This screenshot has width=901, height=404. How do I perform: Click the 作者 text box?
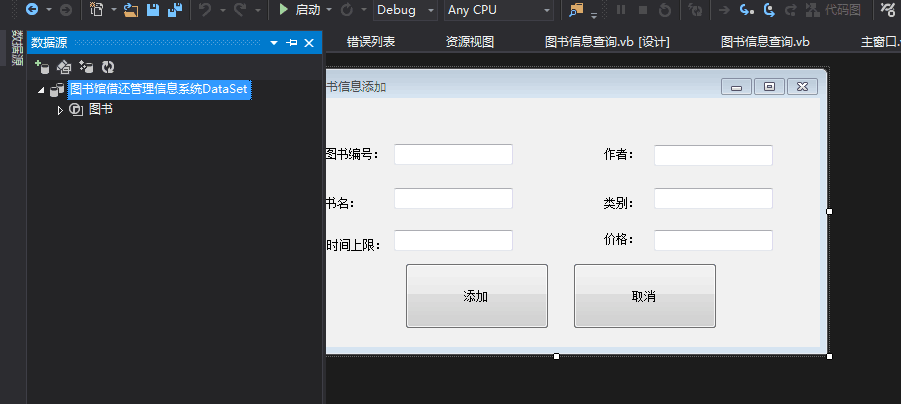pos(713,155)
